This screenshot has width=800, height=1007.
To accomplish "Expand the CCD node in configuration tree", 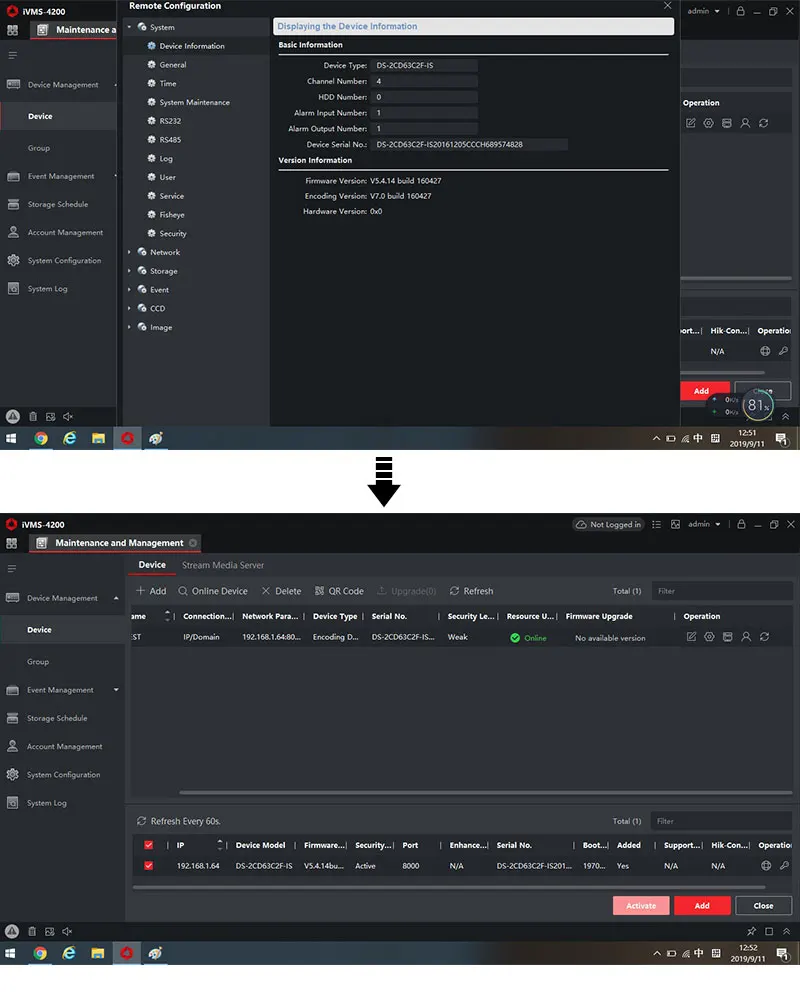I will tap(129, 308).
